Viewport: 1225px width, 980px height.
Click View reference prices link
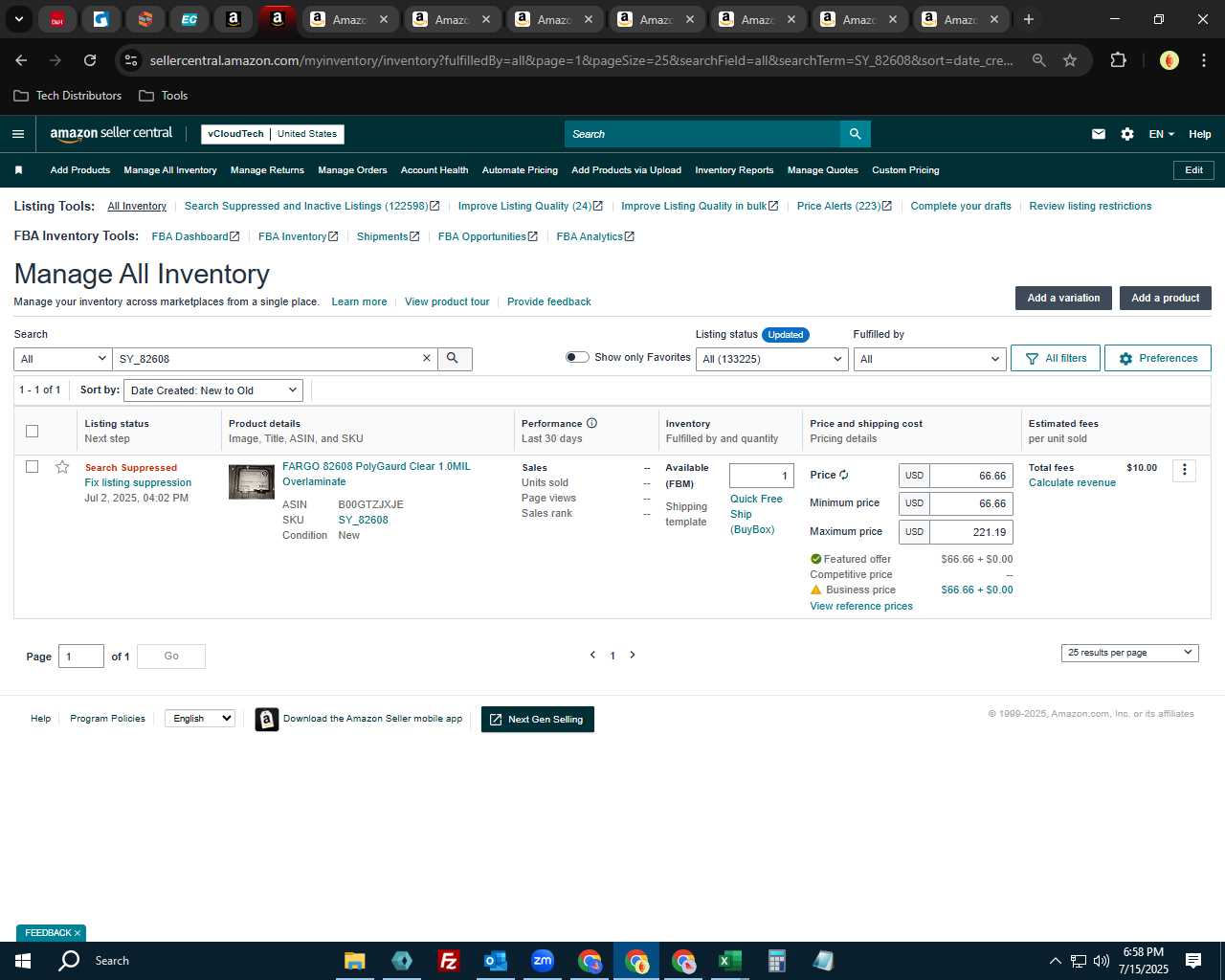tap(861, 607)
